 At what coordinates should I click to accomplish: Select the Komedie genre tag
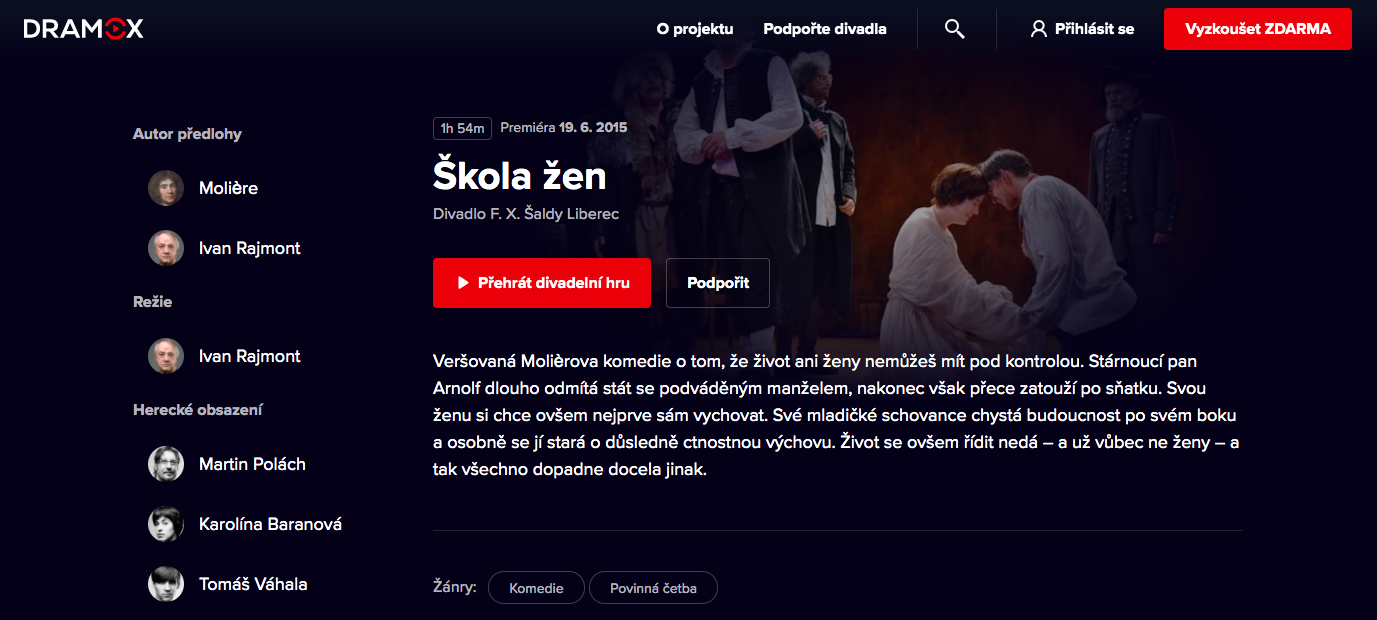(x=536, y=588)
